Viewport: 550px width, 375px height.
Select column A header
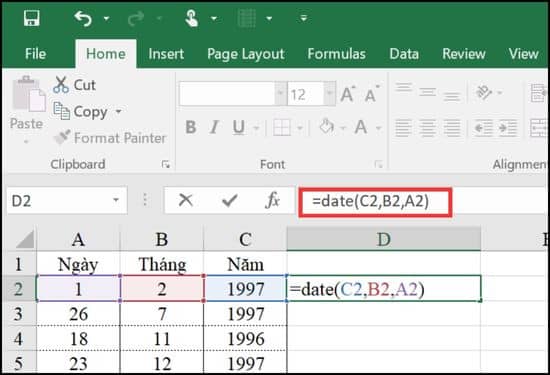click(x=78, y=239)
